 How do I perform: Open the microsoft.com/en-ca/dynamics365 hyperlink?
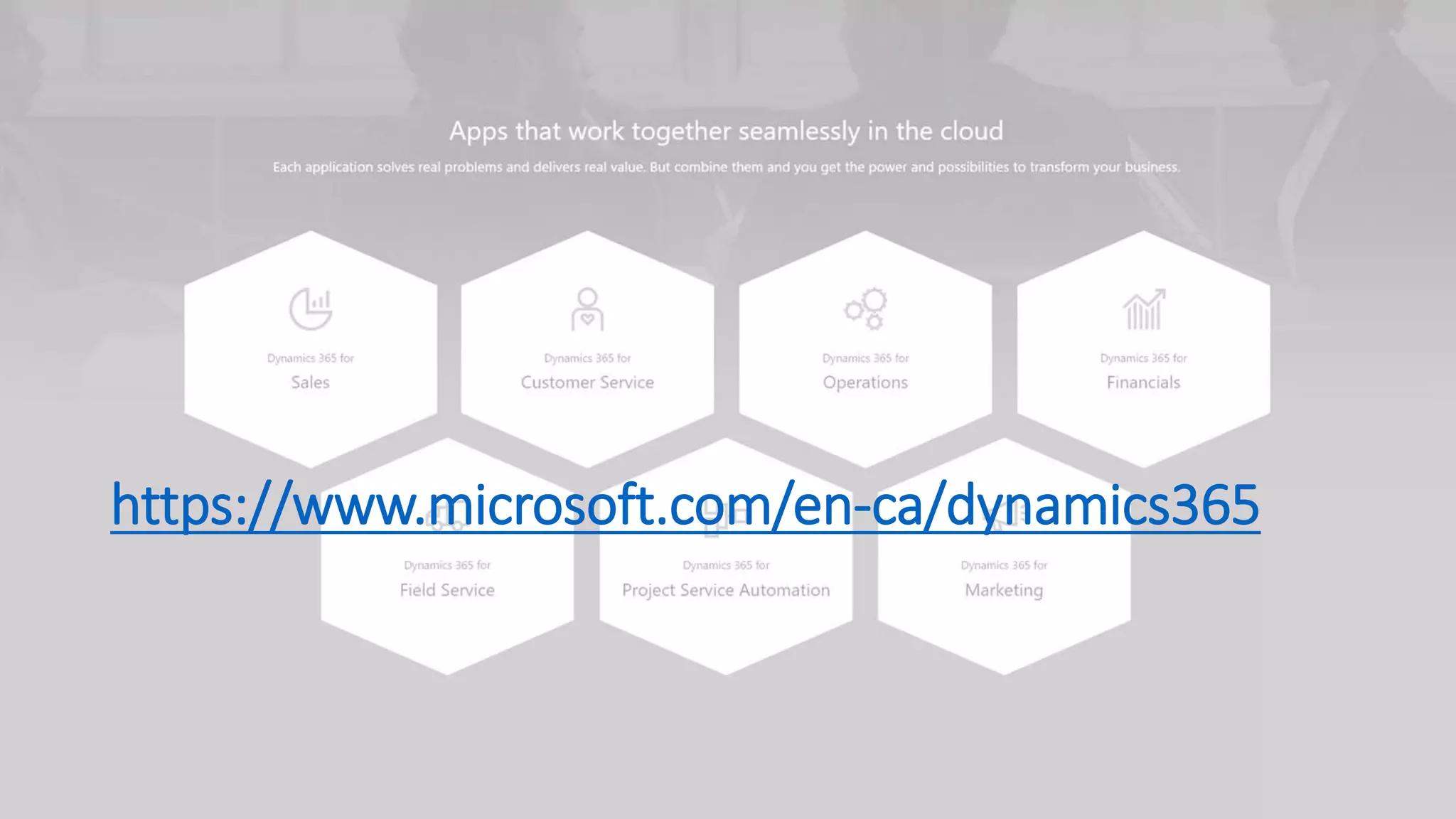(685, 505)
